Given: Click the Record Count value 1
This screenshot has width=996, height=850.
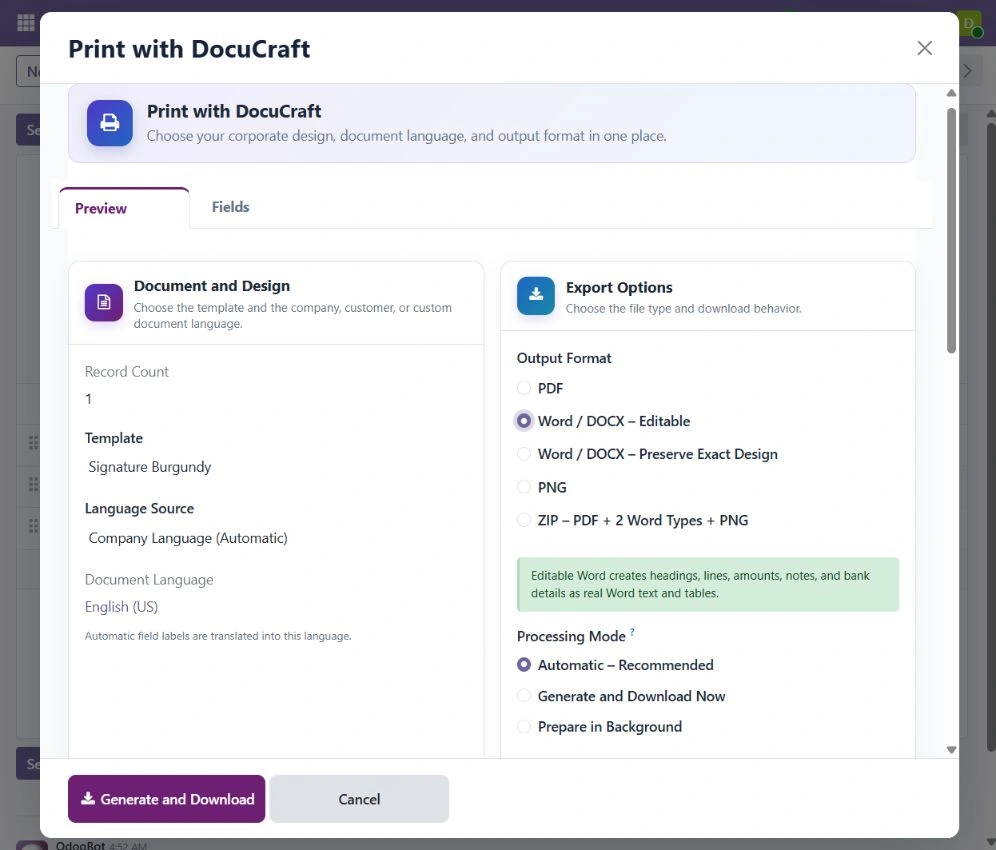Looking at the screenshot, I should click(x=88, y=399).
